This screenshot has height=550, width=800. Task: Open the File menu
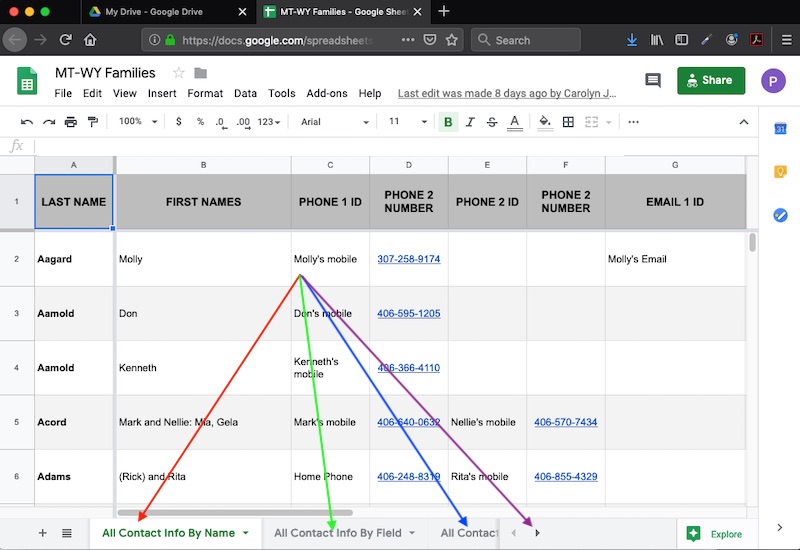(63, 93)
